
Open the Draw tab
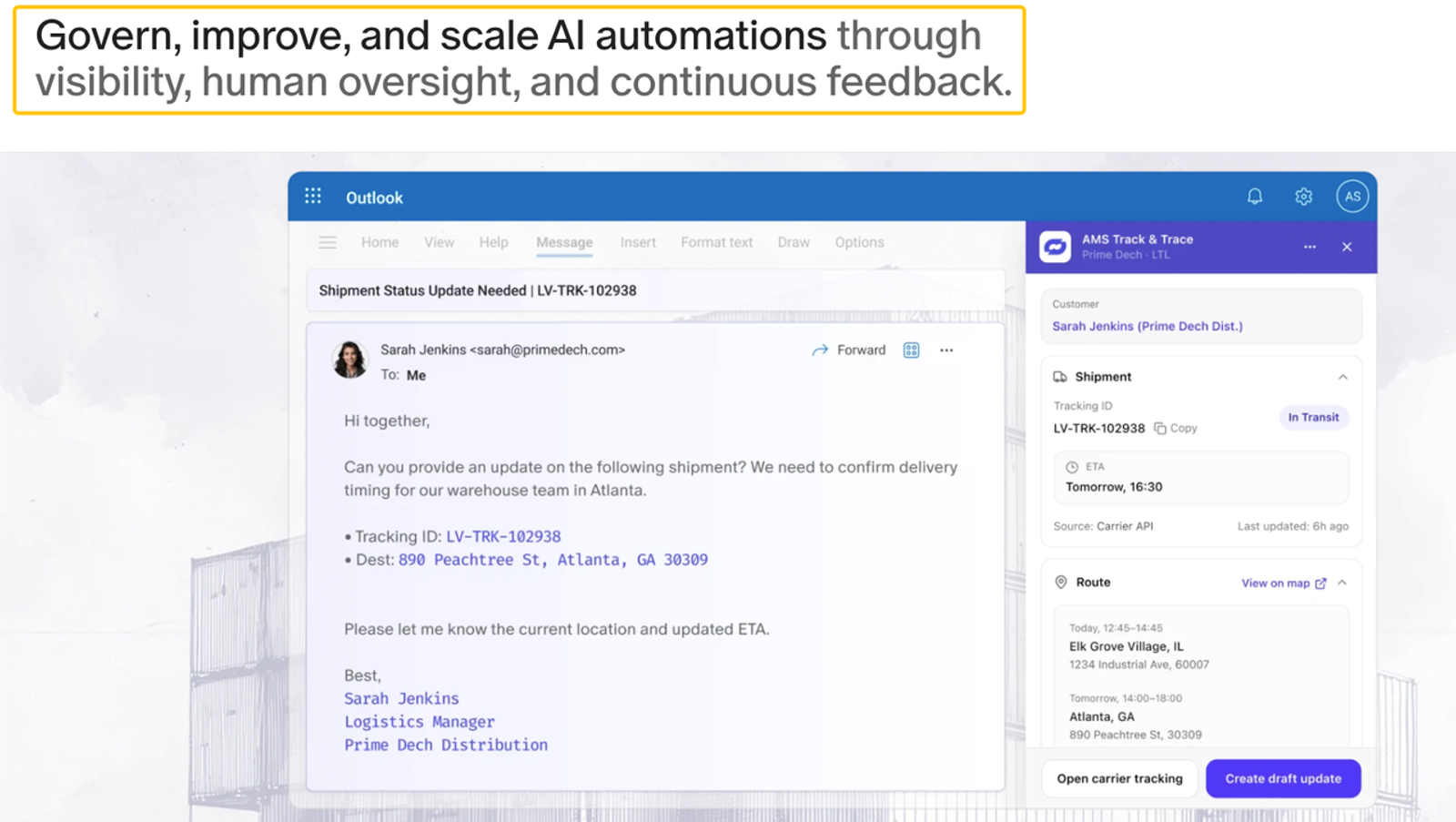[794, 242]
